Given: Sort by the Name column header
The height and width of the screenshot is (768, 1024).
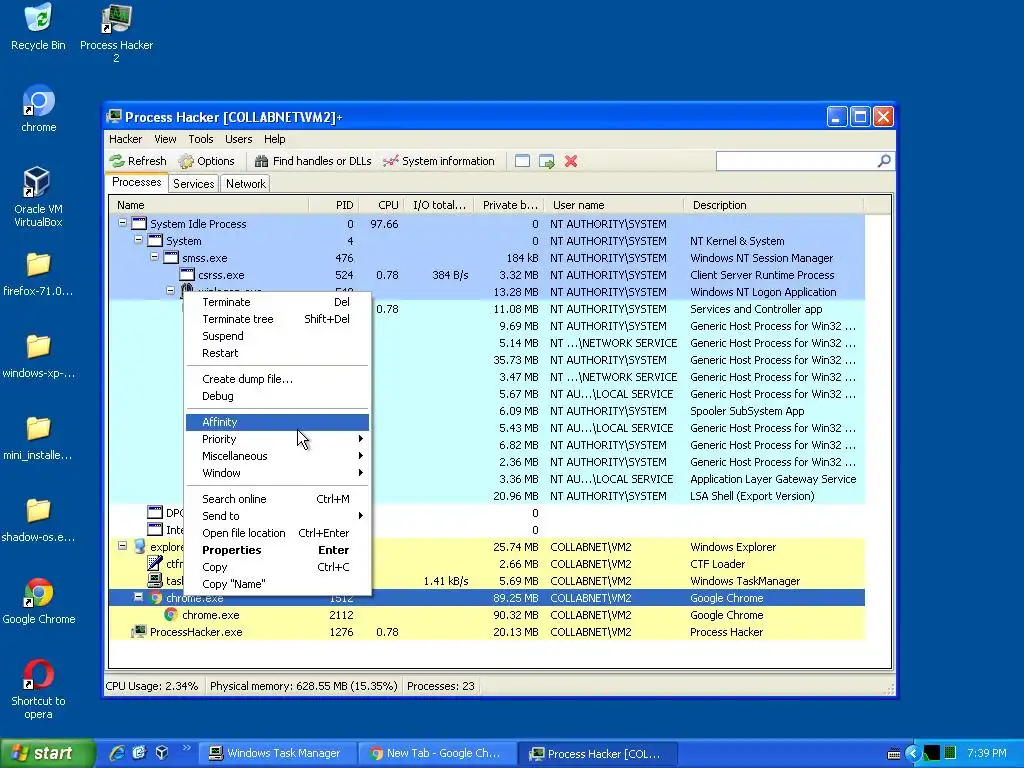Looking at the screenshot, I should 209,205.
